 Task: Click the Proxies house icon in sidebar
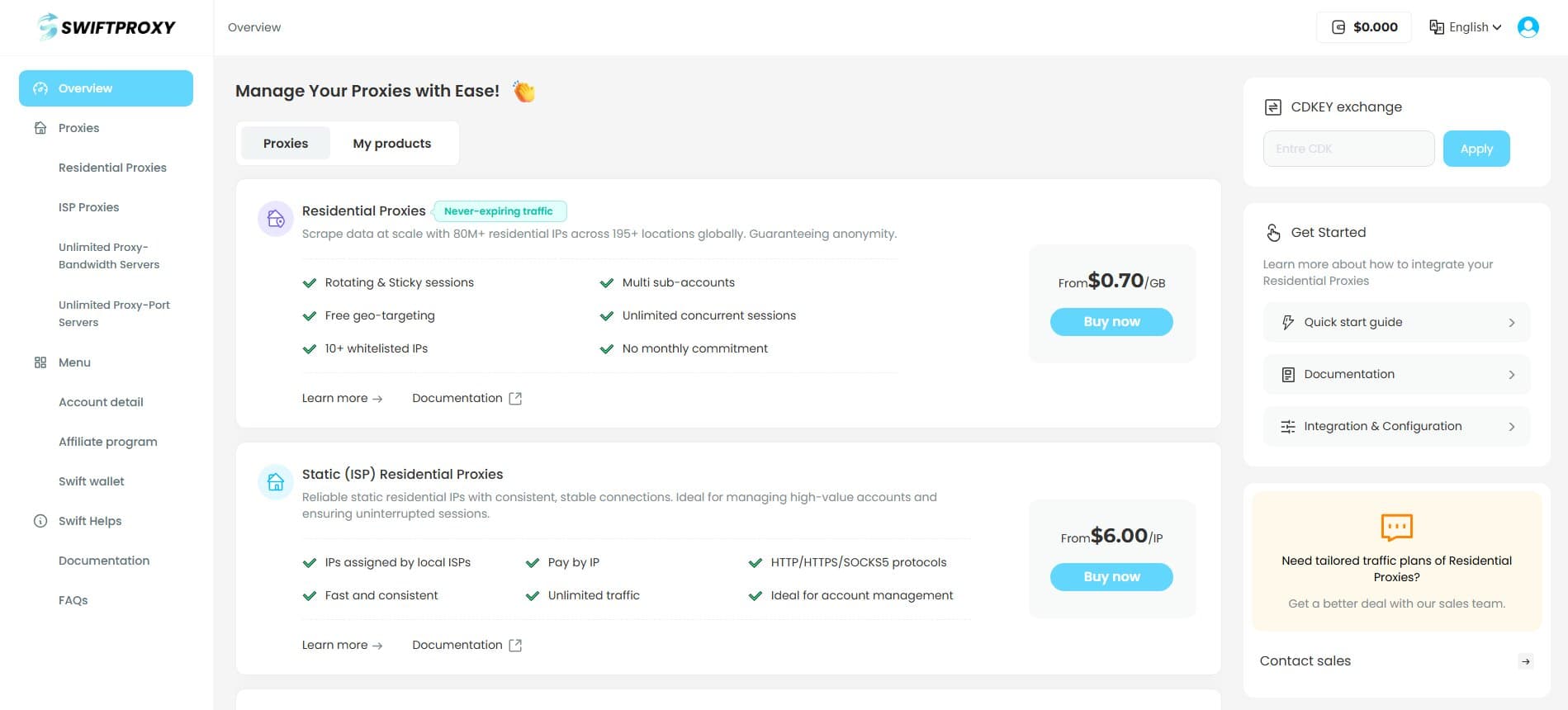[x=40, y=128]
